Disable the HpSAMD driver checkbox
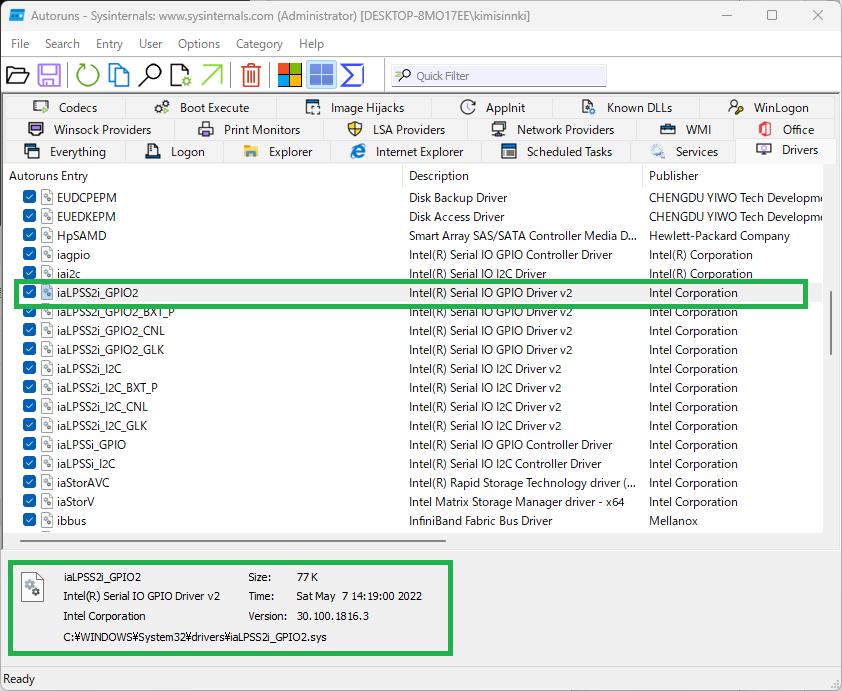Screen dimensions: 842x691 30,235
